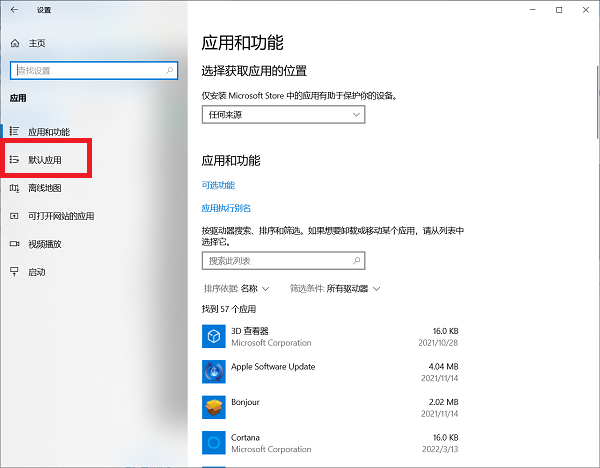Click the 可打开网站的应用 icon
Screen dimensions: 600x468
(14, 216)
